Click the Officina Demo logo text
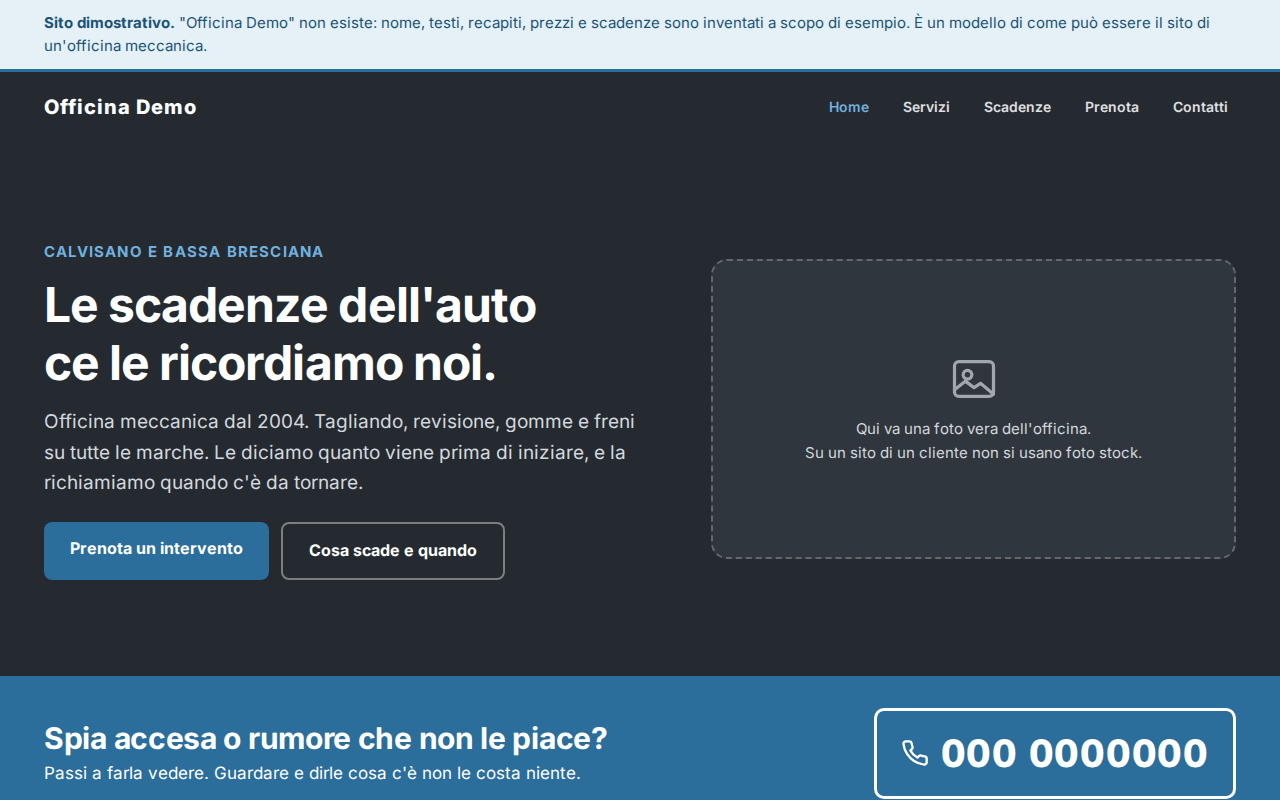The height and width of the screenshot is (800, 1280). point(120,107)
